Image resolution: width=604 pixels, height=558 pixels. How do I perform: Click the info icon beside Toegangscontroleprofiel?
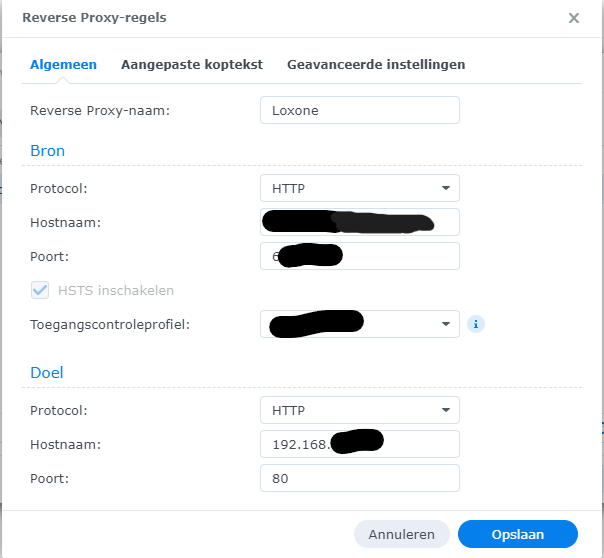pos(477,324)
